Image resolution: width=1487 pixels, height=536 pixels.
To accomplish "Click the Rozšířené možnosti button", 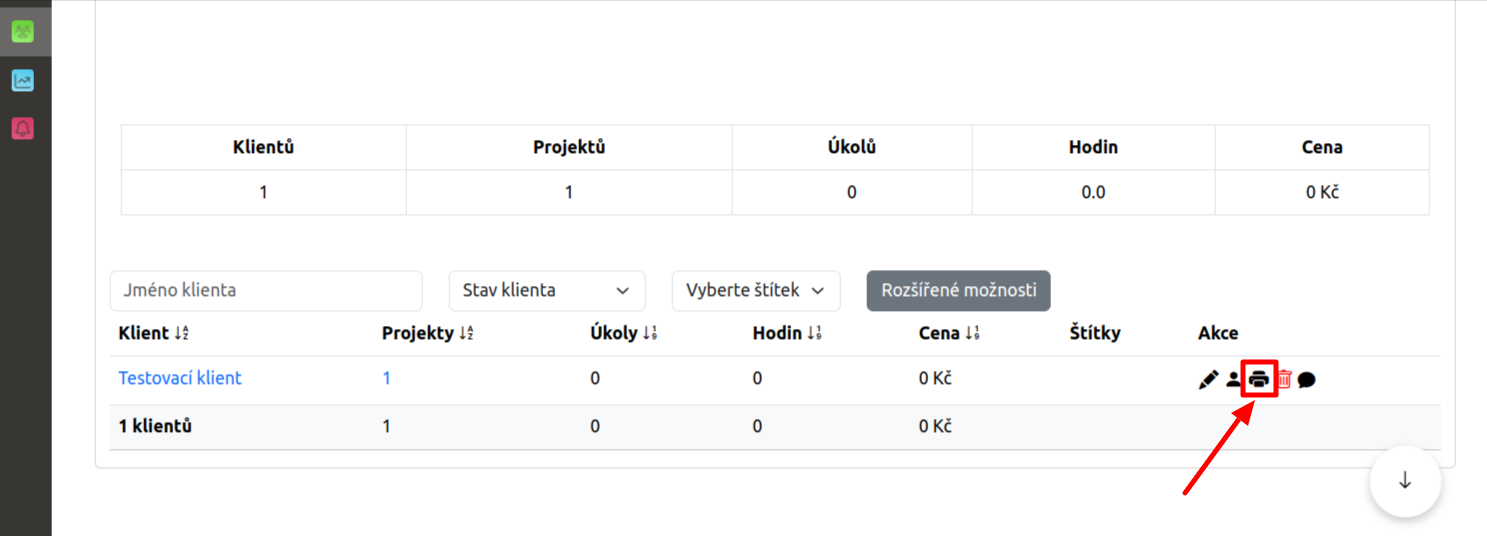I will pos(958,291).
